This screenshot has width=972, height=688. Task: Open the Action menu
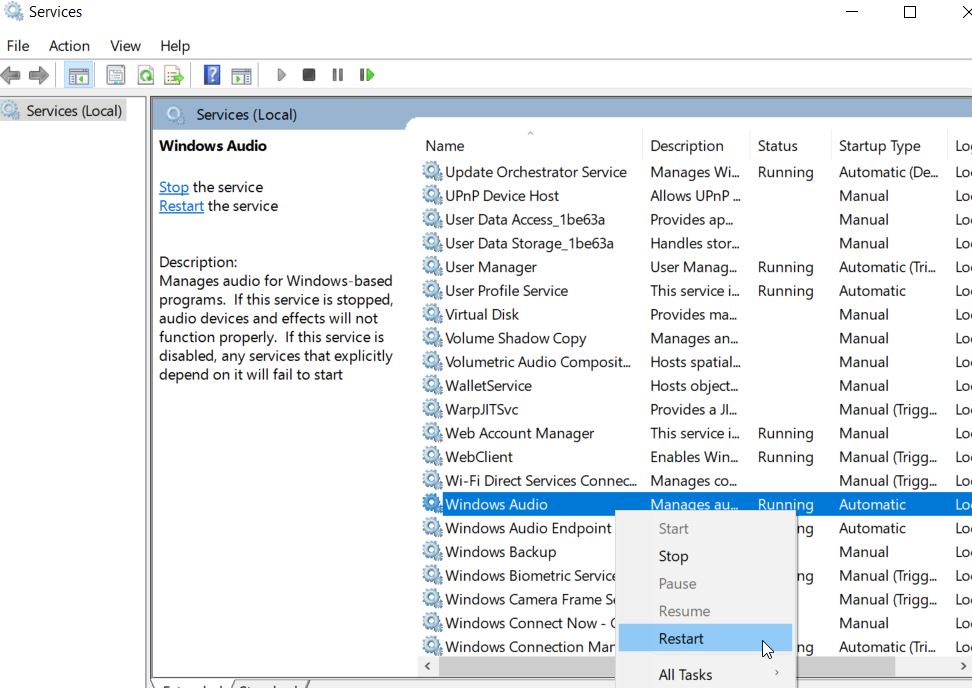[x=69, y=46]
